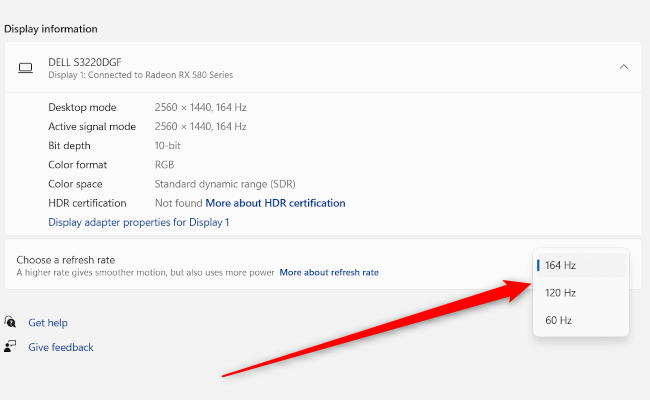Click the Display 1: Connected to Radeon RX 580 text
Image resolution: width=650 pixels, height=400 pixels.
pos(141,75)
